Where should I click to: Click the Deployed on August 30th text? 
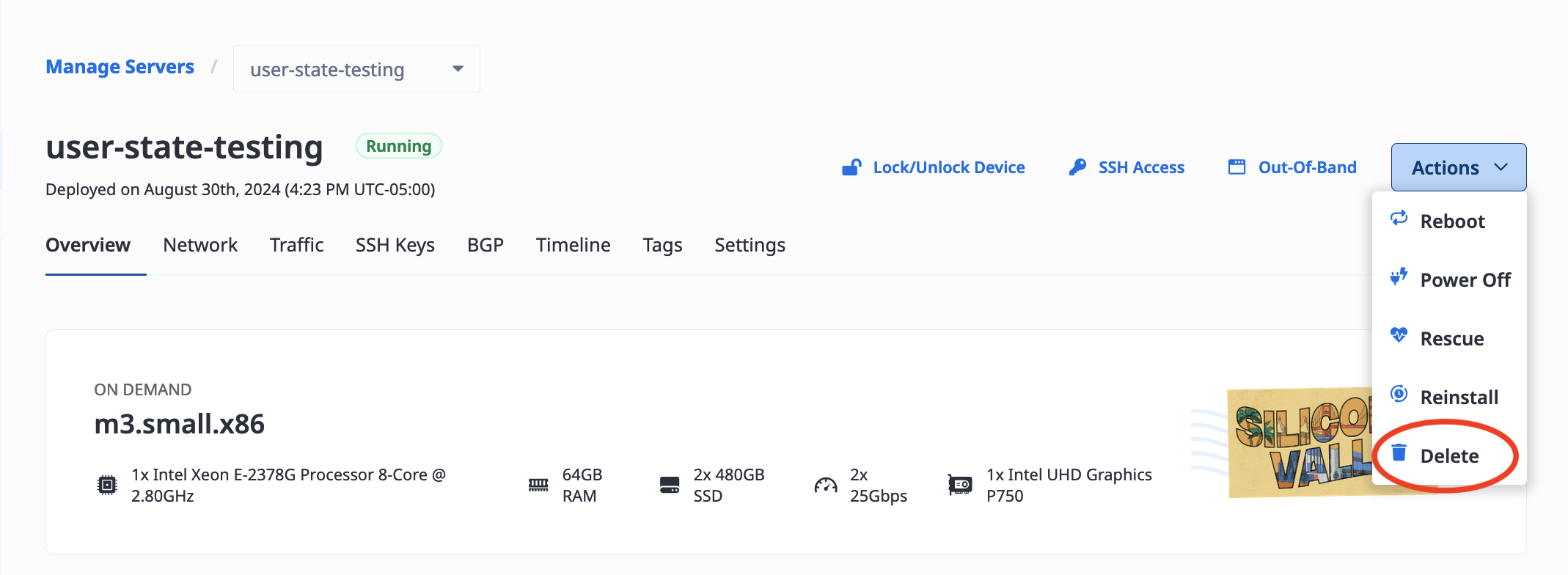coord(241,189)
